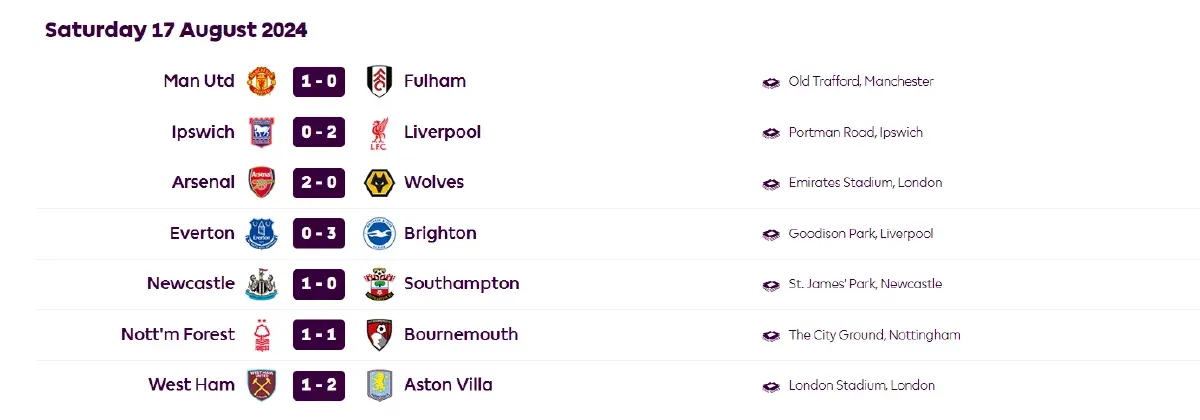1200x420 pixels.
Task: Open the Ipswich 0-2 Liverpool score
Action: [x=319, y=132]
